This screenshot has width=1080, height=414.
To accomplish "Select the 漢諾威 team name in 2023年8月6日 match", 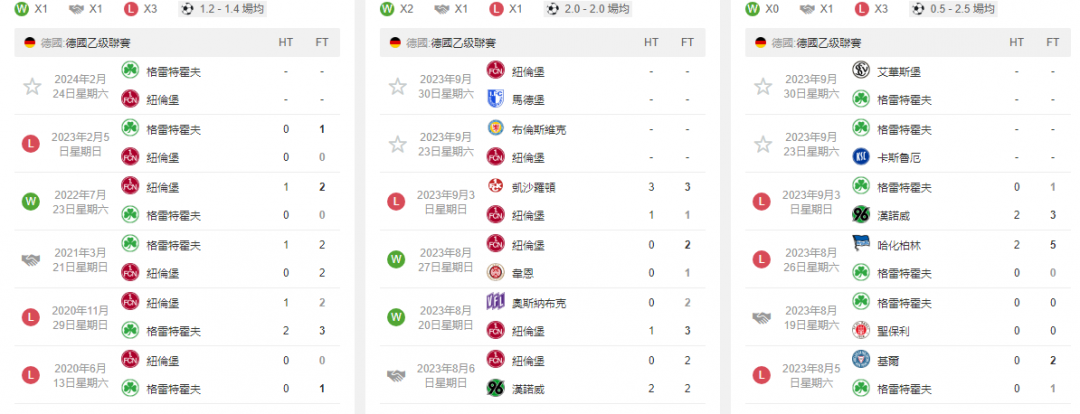I will pyautogui.click(x=528, y=389).
